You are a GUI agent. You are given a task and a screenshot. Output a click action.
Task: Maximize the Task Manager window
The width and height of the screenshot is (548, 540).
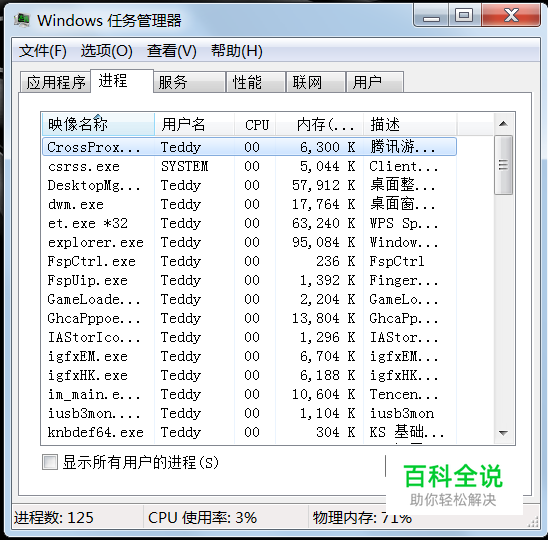click(x=464, y=15)
